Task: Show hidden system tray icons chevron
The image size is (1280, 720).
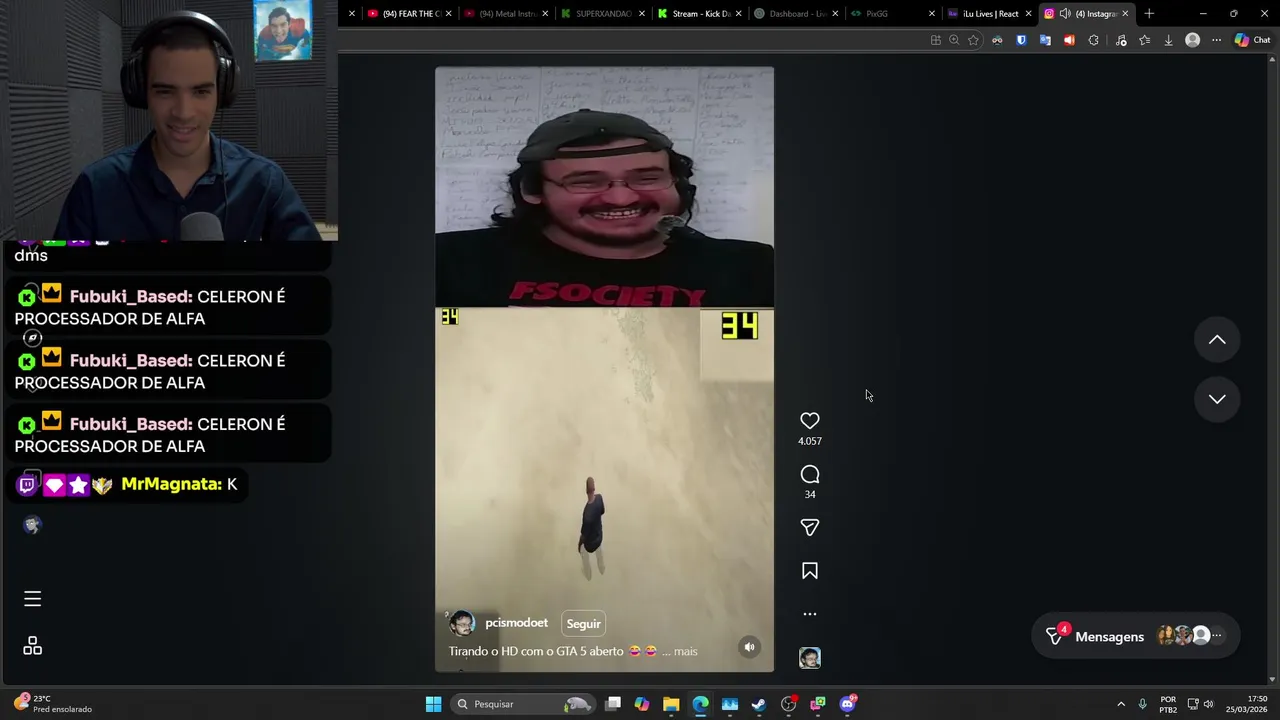Action: (x=1121, y=704)
